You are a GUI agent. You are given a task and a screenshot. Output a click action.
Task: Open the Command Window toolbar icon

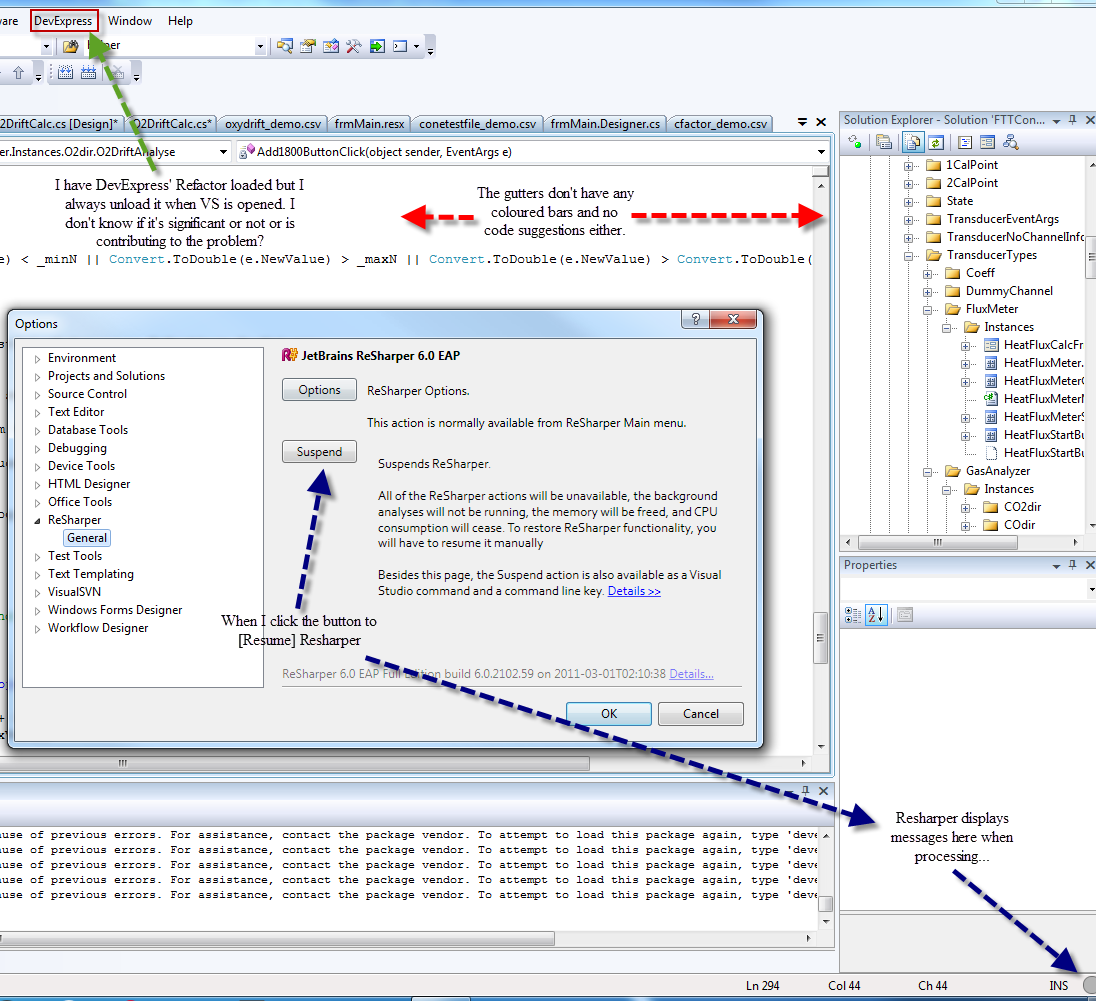tap(400, 46)
